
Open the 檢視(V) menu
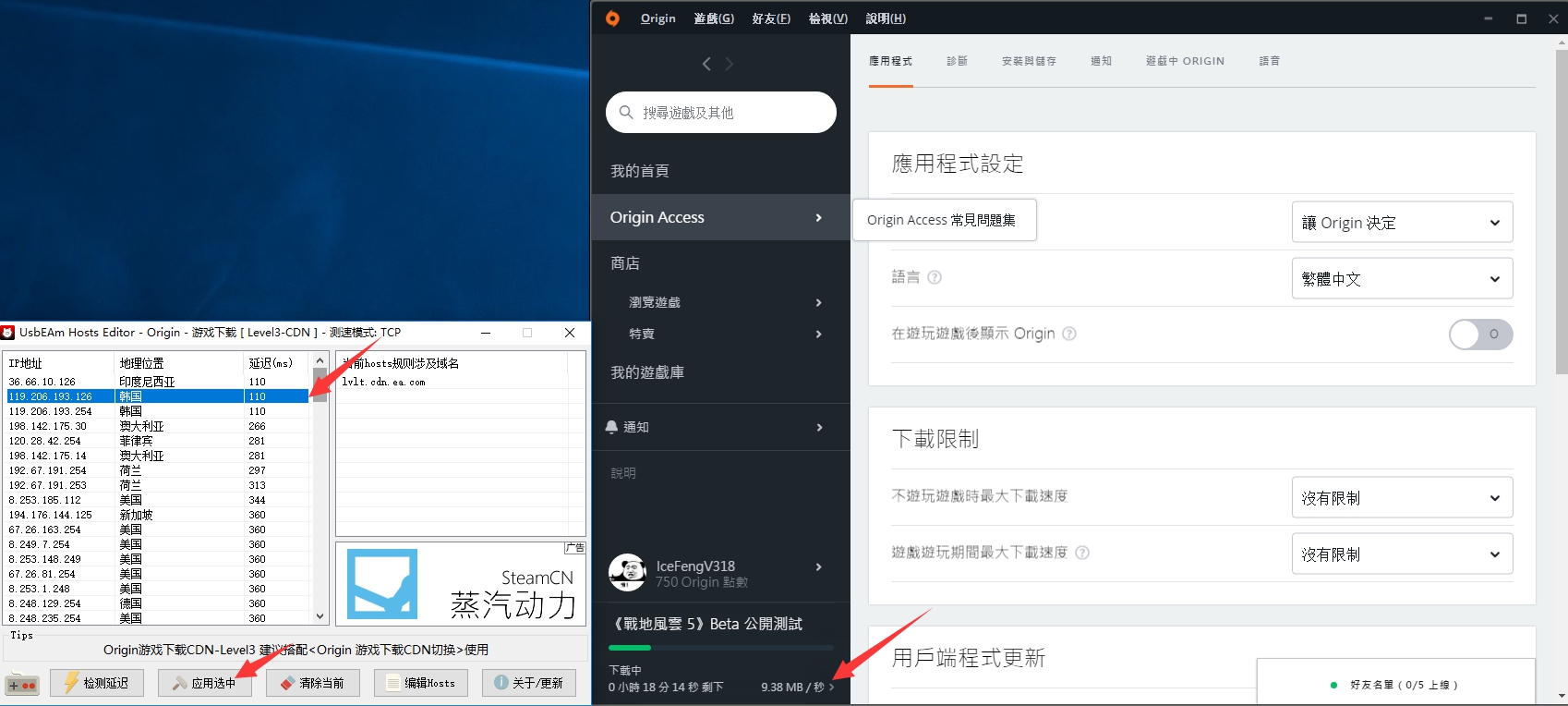pyautogui.click(x=828, y=18)
